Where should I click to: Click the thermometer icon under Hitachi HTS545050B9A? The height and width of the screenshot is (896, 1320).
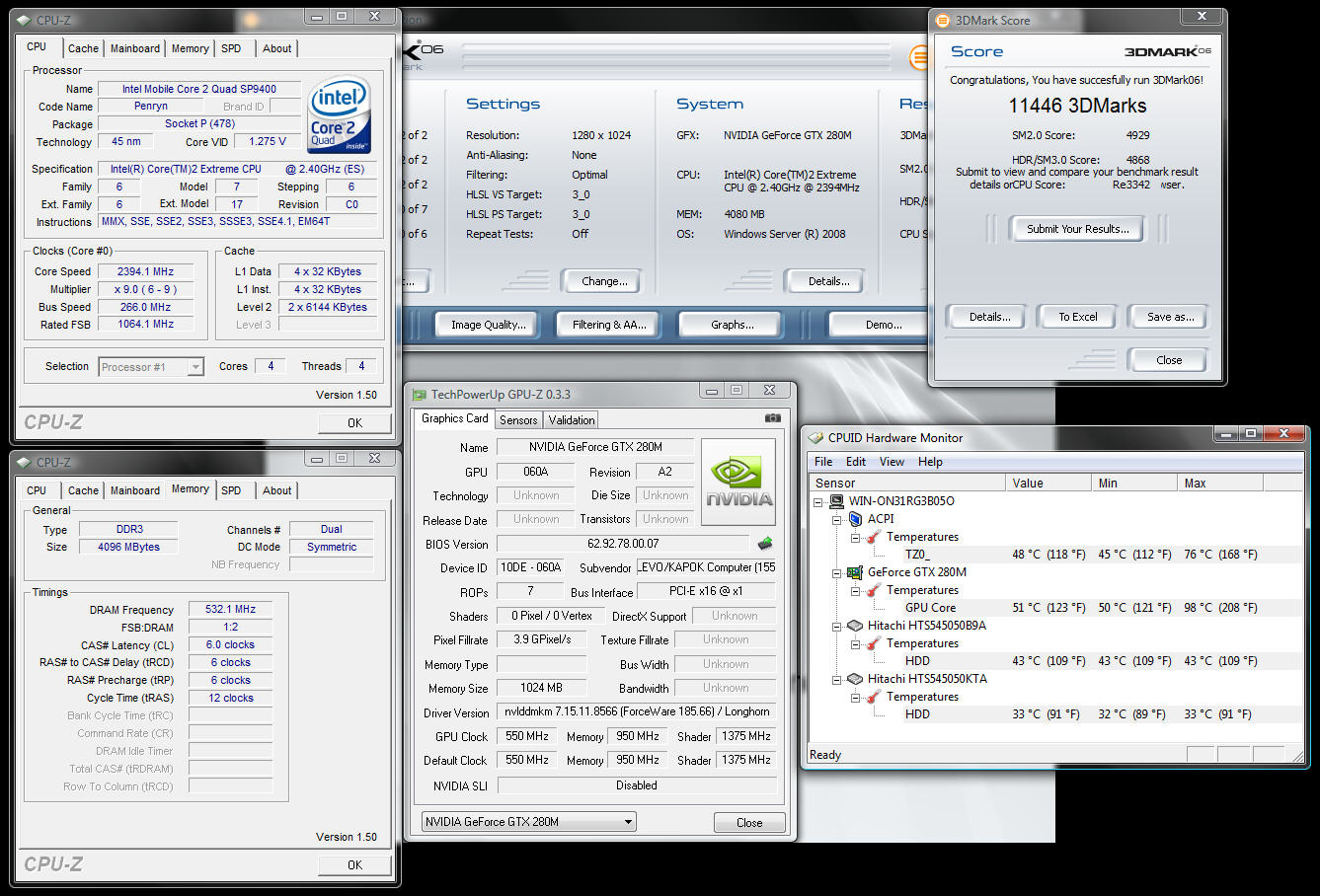coord(873,643)
